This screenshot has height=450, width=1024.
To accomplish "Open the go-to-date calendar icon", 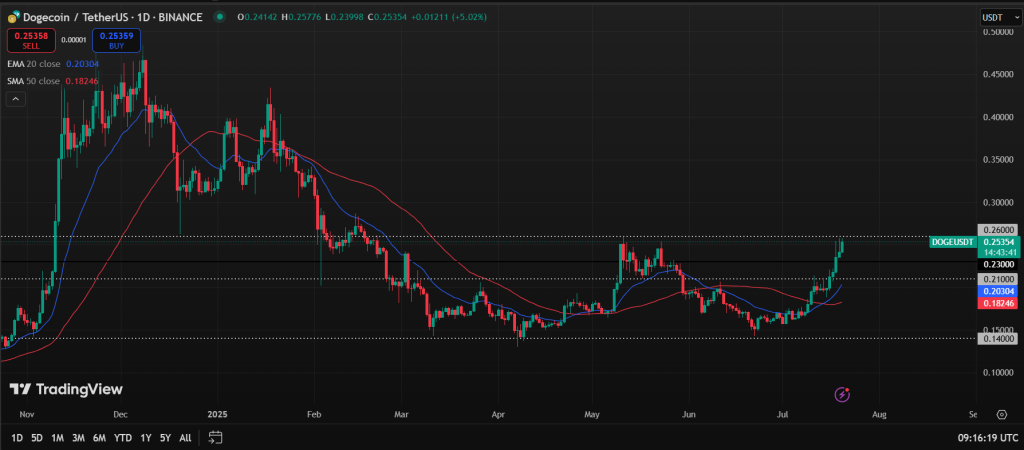I will pos(216,437).
